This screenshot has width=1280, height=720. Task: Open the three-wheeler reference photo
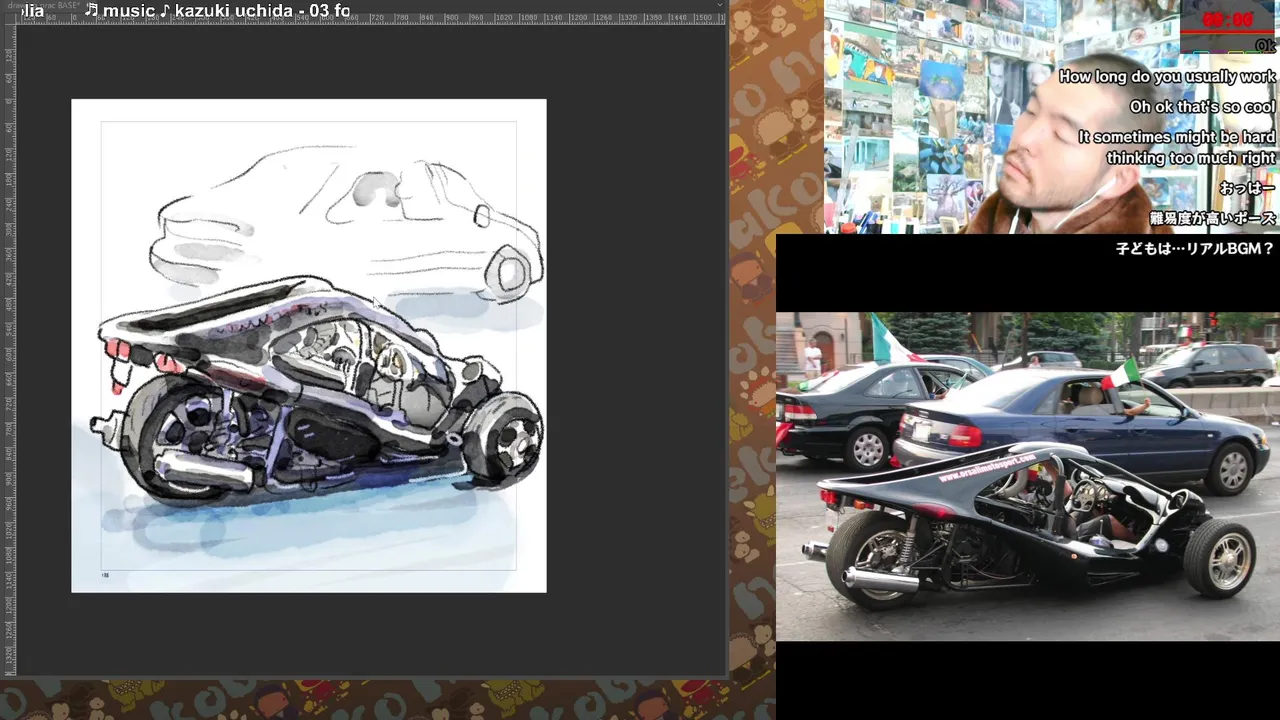(1028, 476)
